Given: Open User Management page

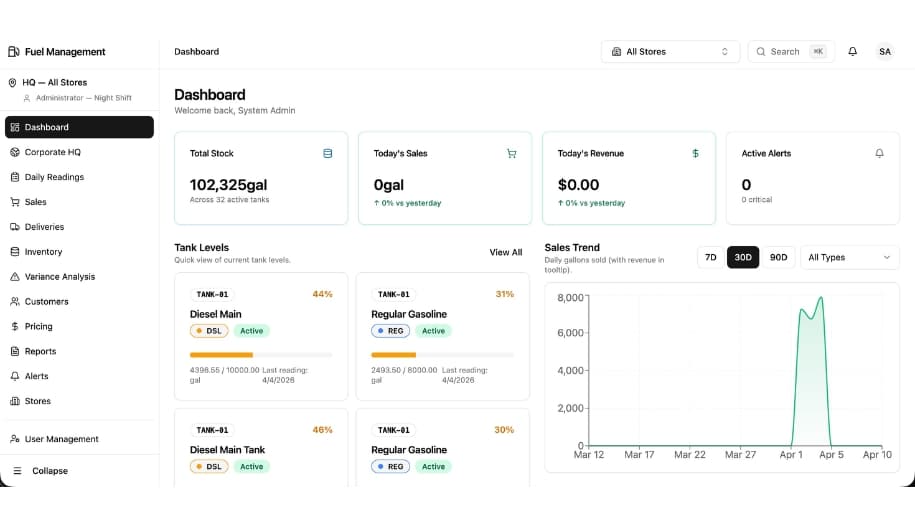Looking at the screenshot, I should click(79, 439).
